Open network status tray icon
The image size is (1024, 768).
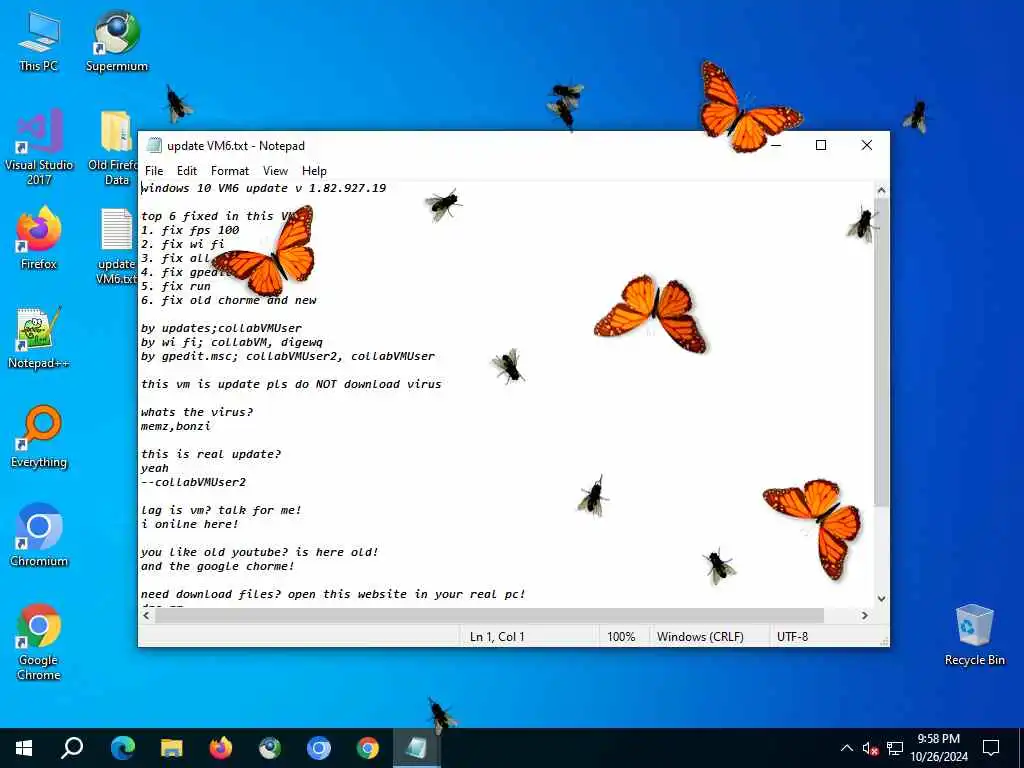(895, 748)
